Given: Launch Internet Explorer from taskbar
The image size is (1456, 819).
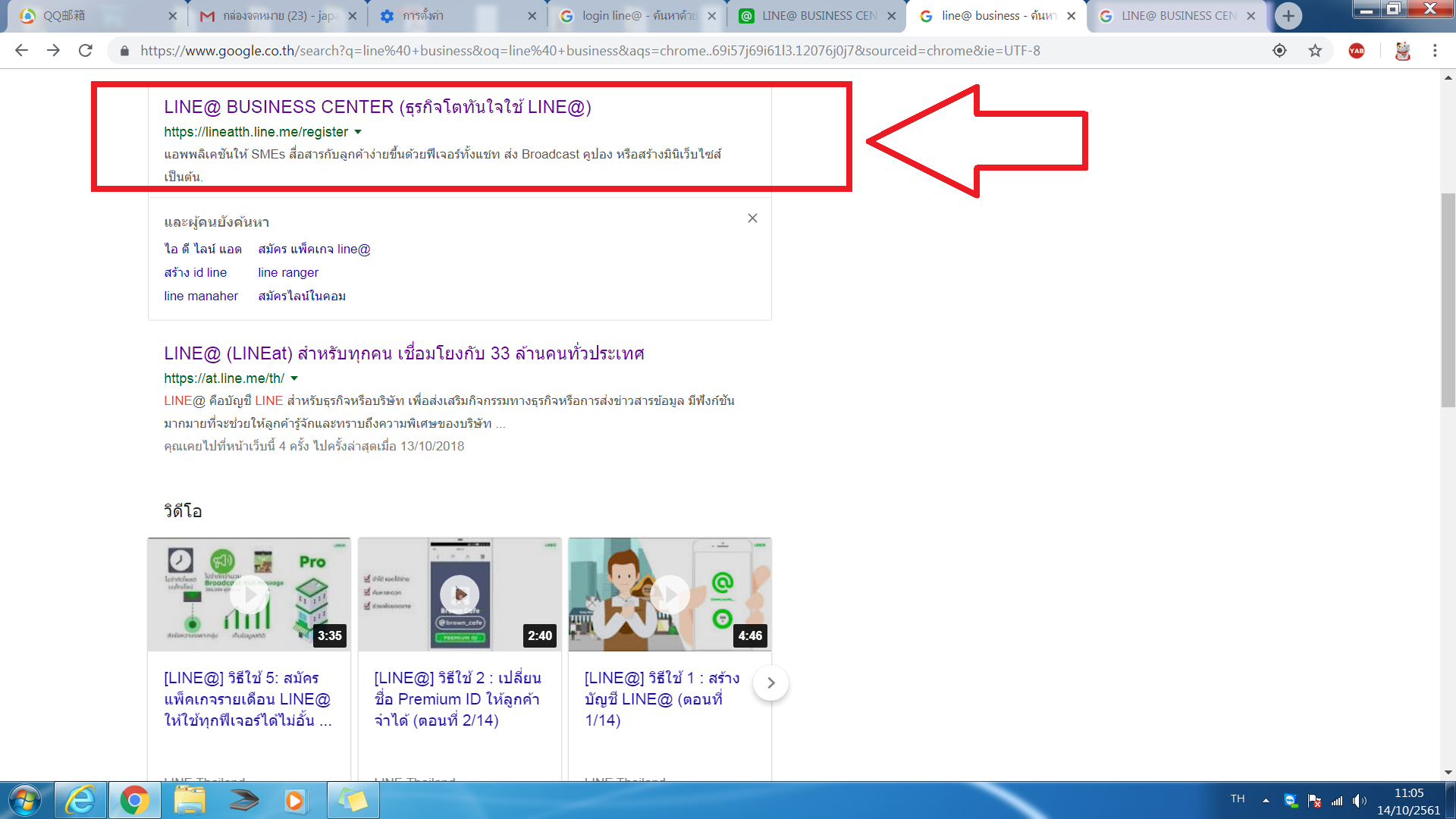Looking at the screenshot, I should click(80, 801).
